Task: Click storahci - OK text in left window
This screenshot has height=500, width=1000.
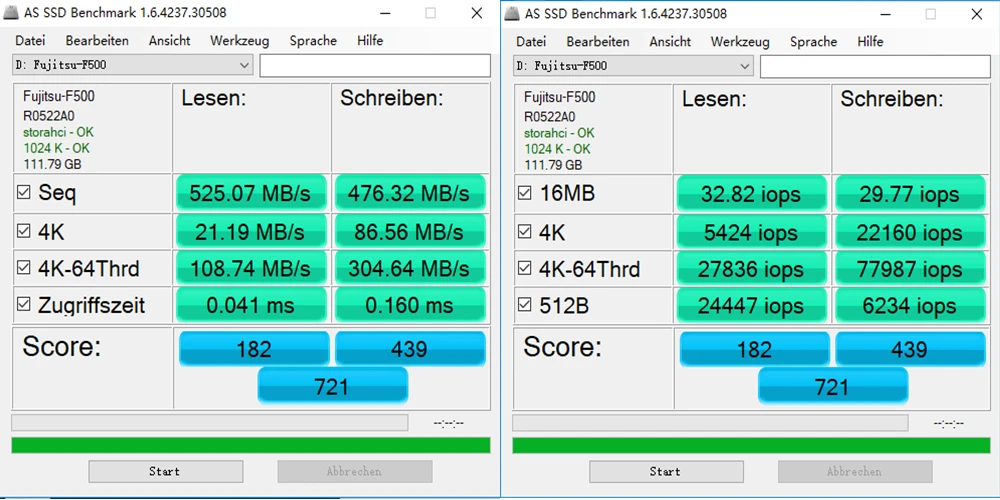Action: click(58, 133)
